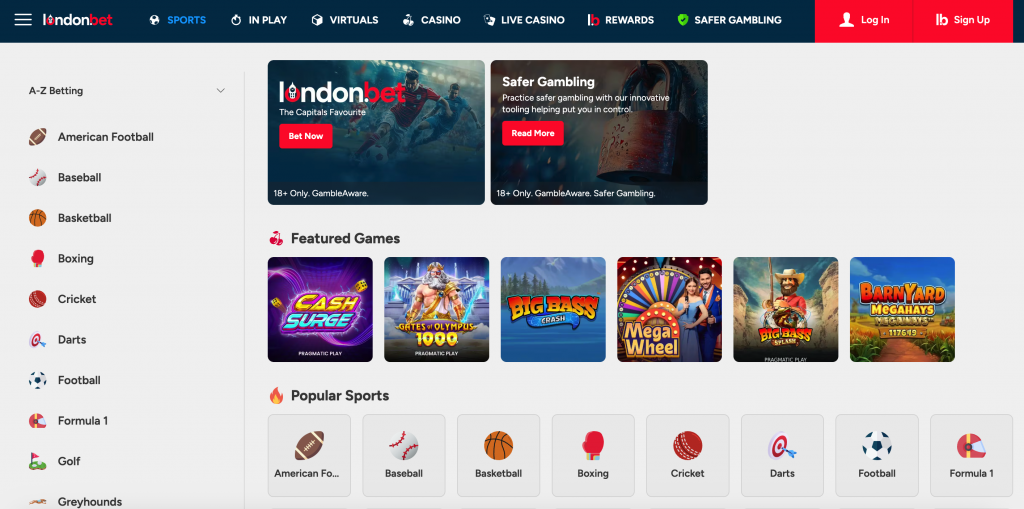Viewport: 1024px width, 509px height.
Task: Pick the Cricket tile in Popular Sports
Action: click(688, 455)
